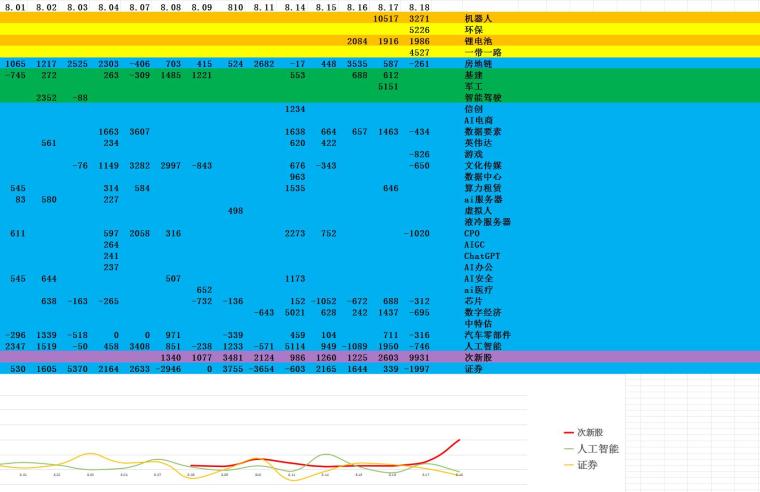
Task: Click the ChatGPT label cell
Action: tap(482, 256)
